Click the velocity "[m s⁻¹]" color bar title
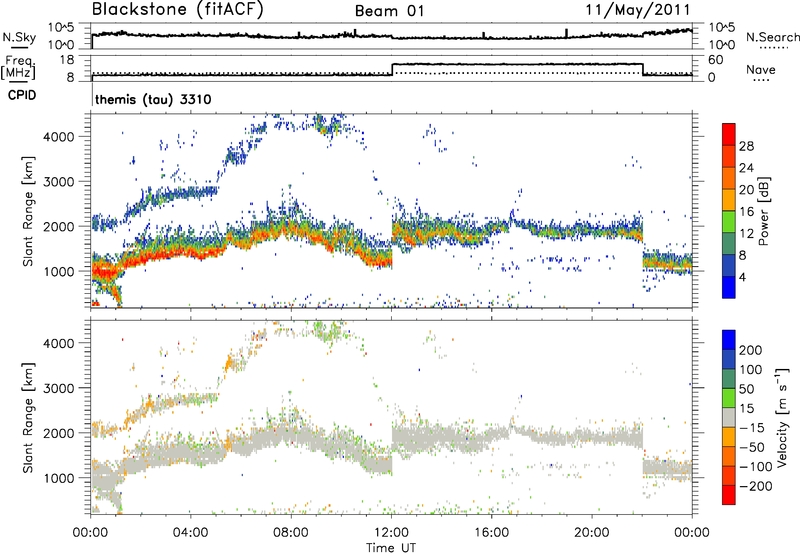 click(x=782, y=418)
